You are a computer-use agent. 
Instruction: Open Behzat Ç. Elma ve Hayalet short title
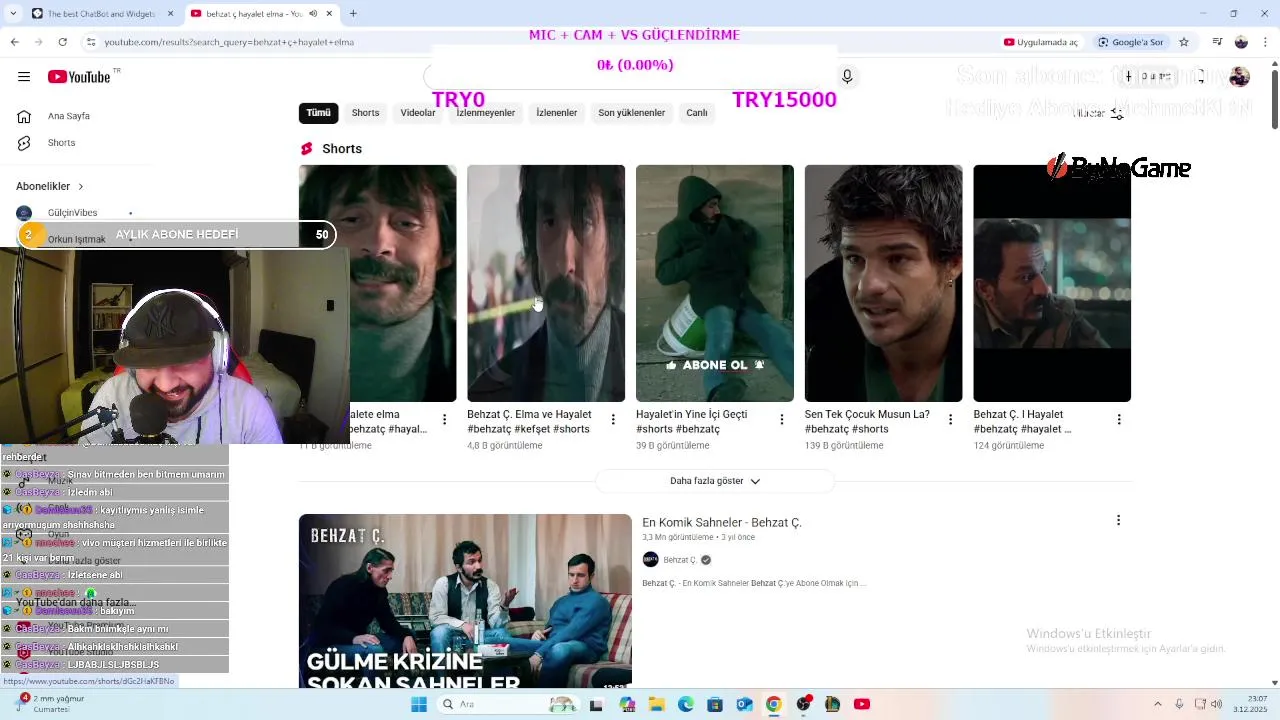coord(529,421)
